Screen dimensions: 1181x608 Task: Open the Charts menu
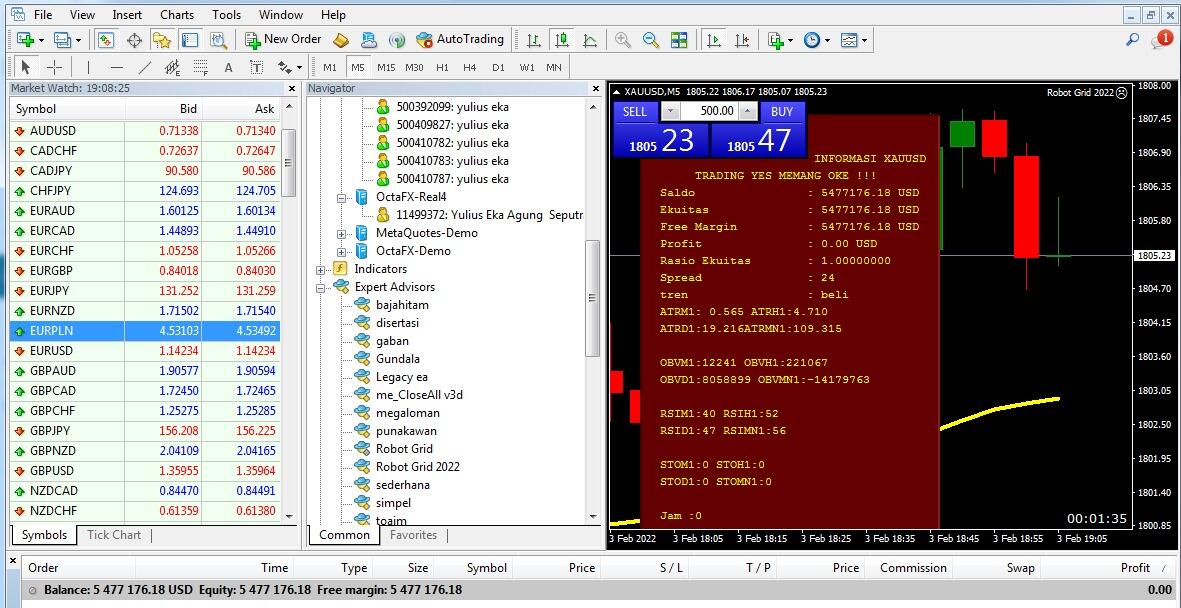coord(177,14)
